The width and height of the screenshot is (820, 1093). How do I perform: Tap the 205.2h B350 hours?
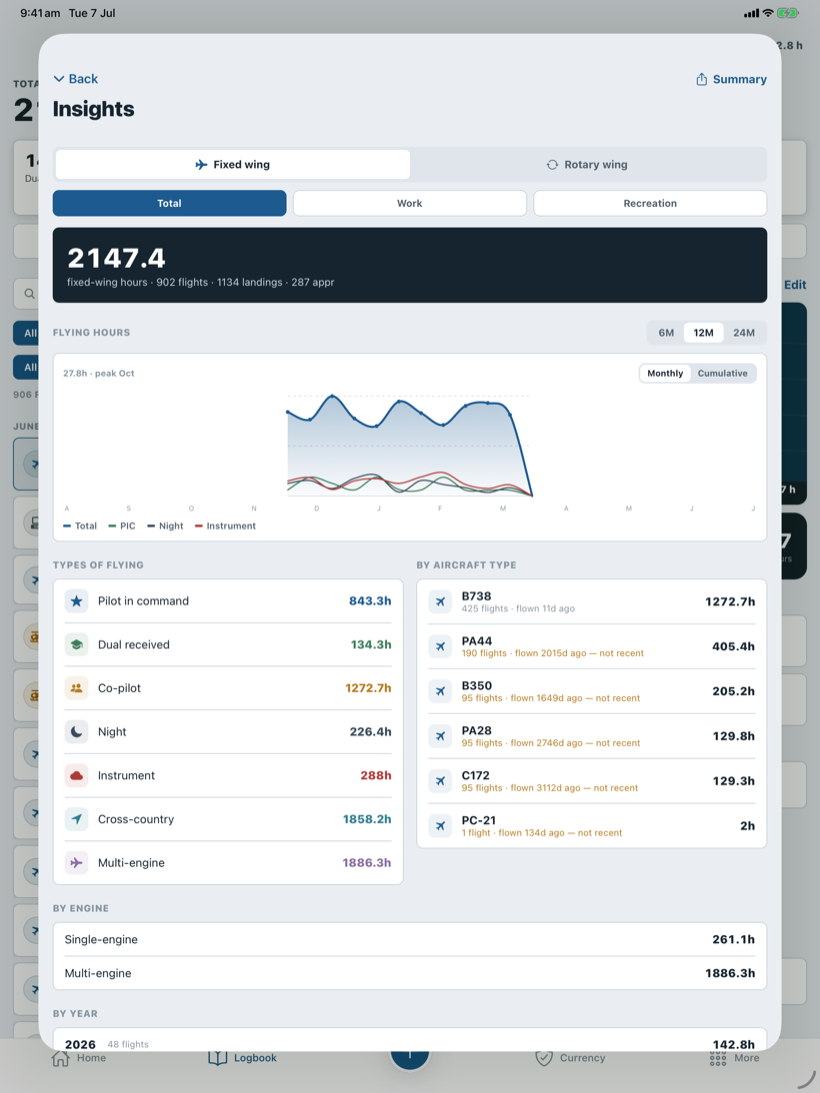[733, 691]
